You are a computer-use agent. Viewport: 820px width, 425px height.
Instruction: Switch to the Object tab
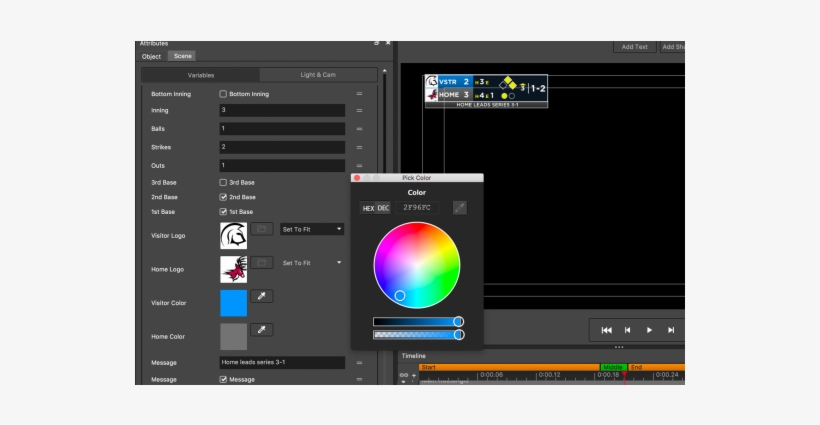click(152, 56)
